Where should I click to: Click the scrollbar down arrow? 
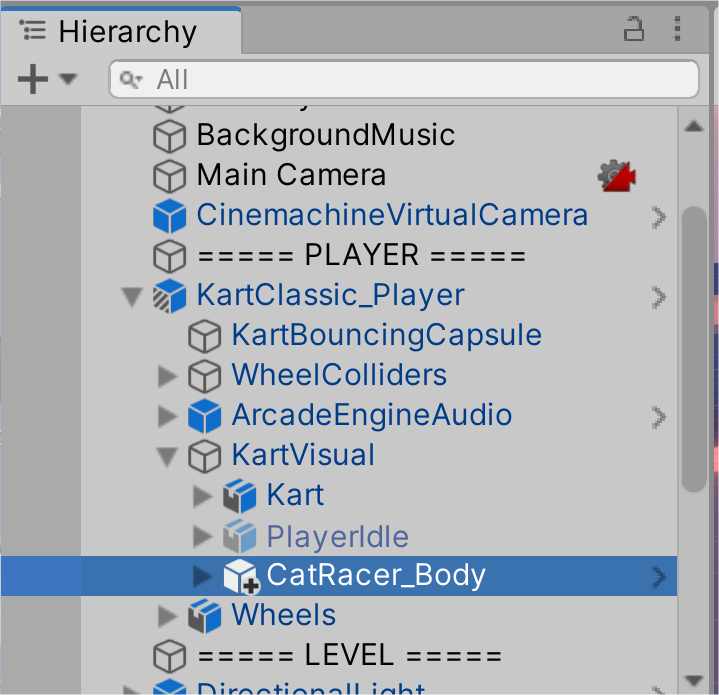pyautogui.click(x=693, y=680)
